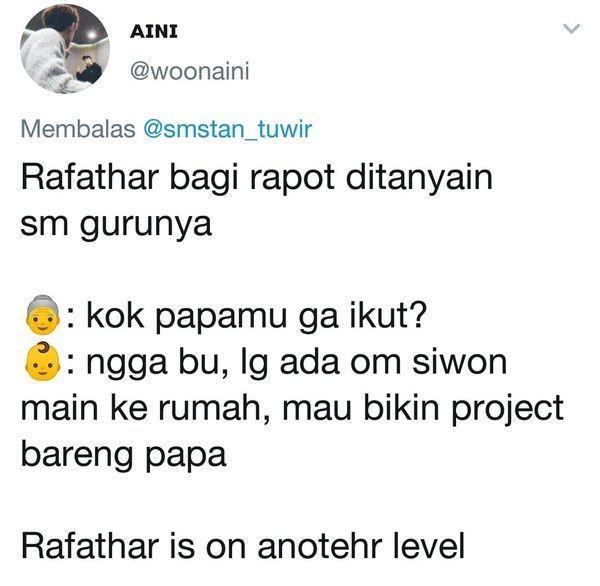Screen dimensions: 600x586
Task: Click "Rafathar" in the final sentence
Action: click(x=90, y=546)
